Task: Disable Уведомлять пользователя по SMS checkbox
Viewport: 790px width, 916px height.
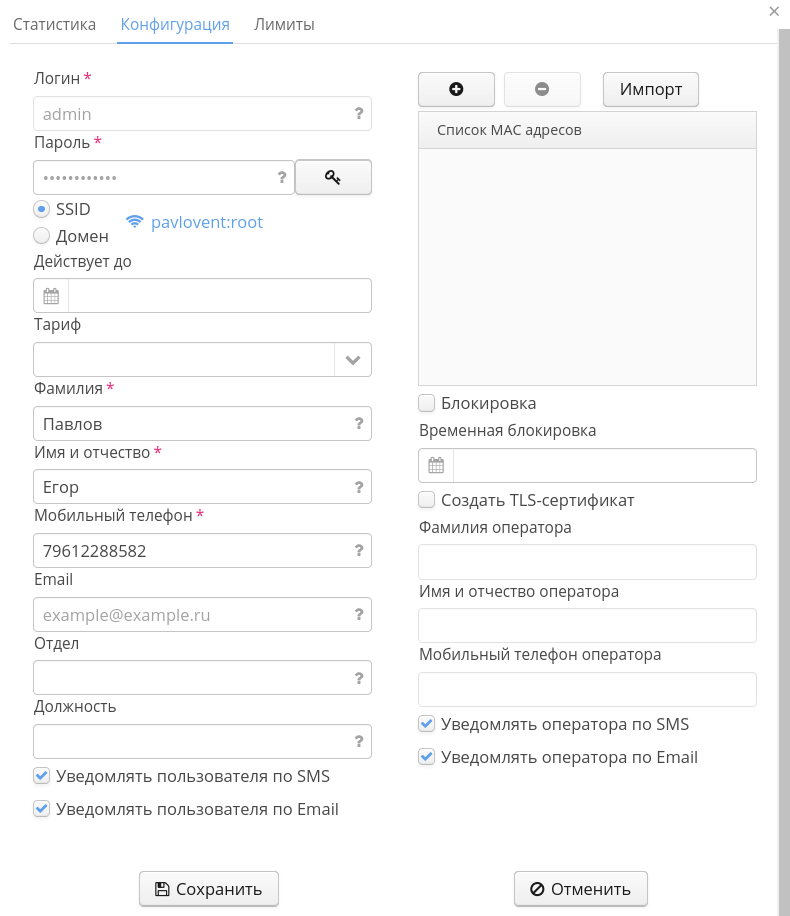Action: click(42, 776)
